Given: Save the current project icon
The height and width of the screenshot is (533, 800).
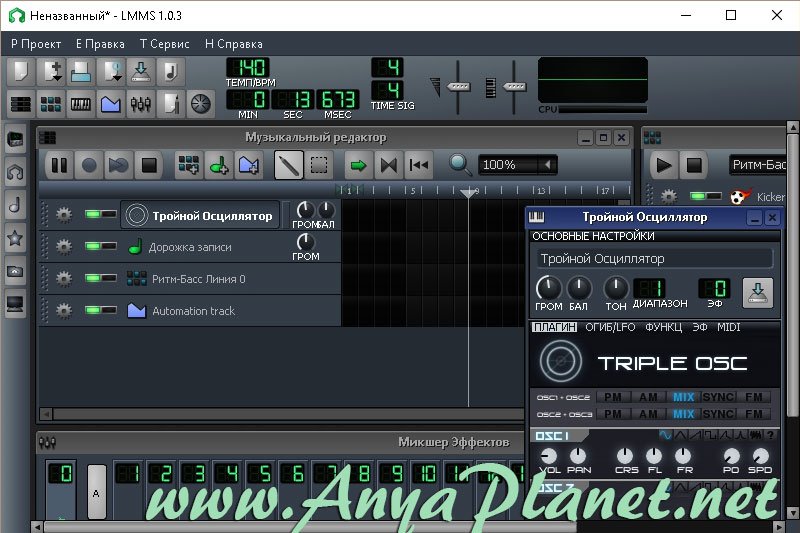Looking at the screenshot, I should (x=141, y=72).
